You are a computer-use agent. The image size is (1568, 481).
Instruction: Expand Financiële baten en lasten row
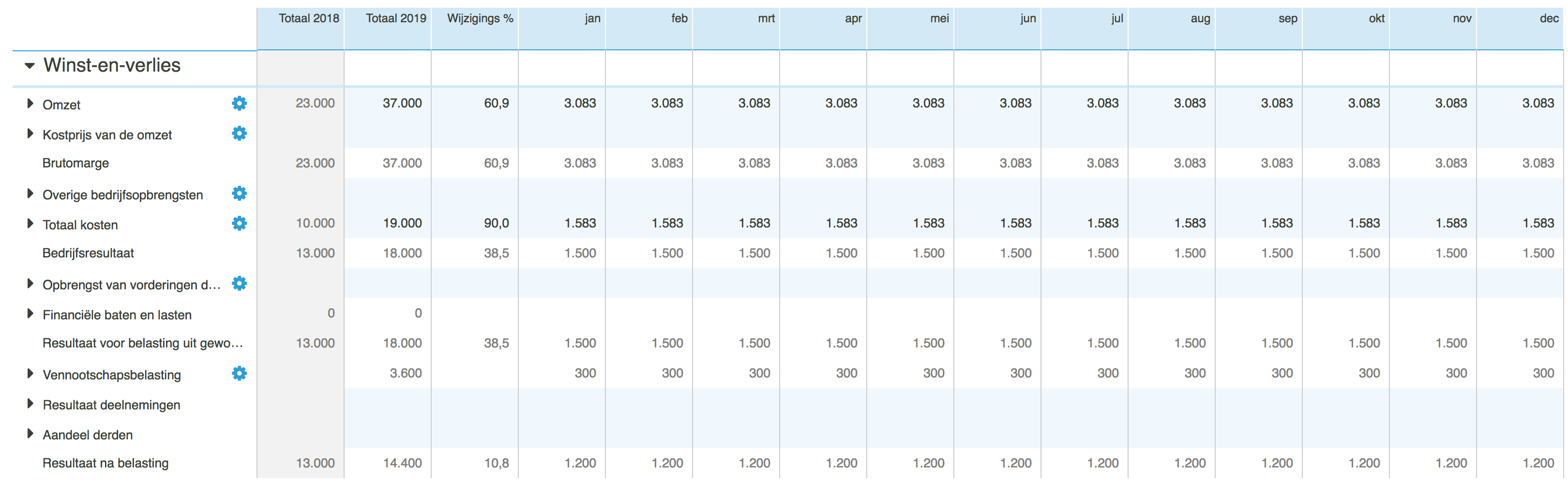[30, 314]
